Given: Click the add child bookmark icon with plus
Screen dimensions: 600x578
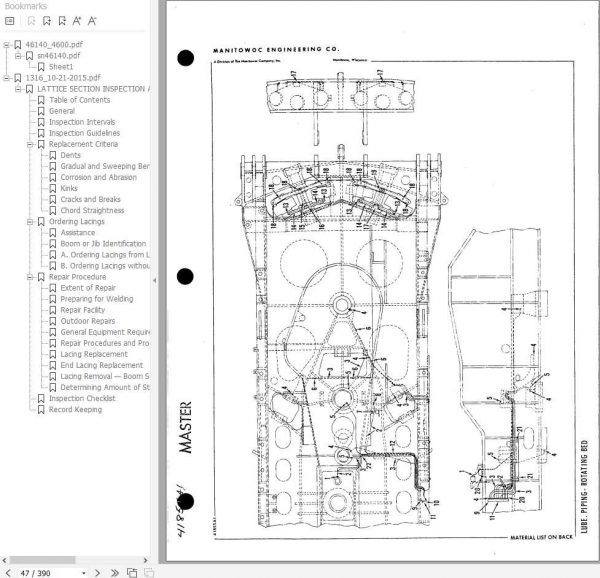Looking at the screenshot, I should tap(47, 21).
